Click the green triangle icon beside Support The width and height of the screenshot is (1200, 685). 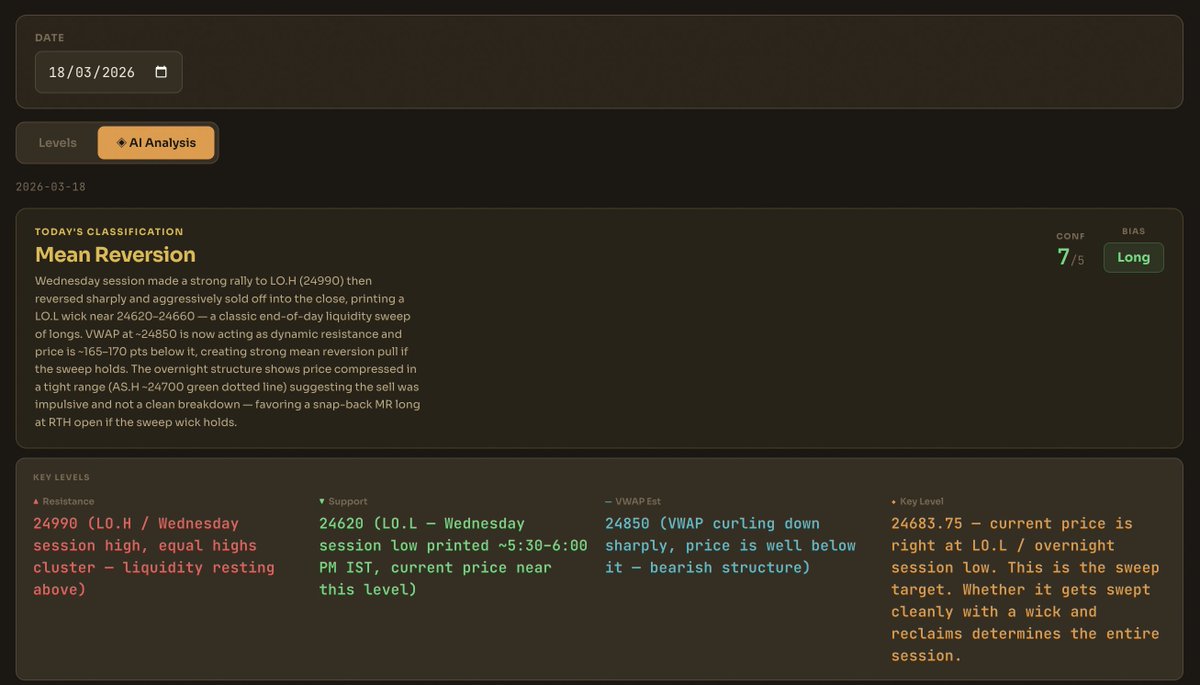322,502
